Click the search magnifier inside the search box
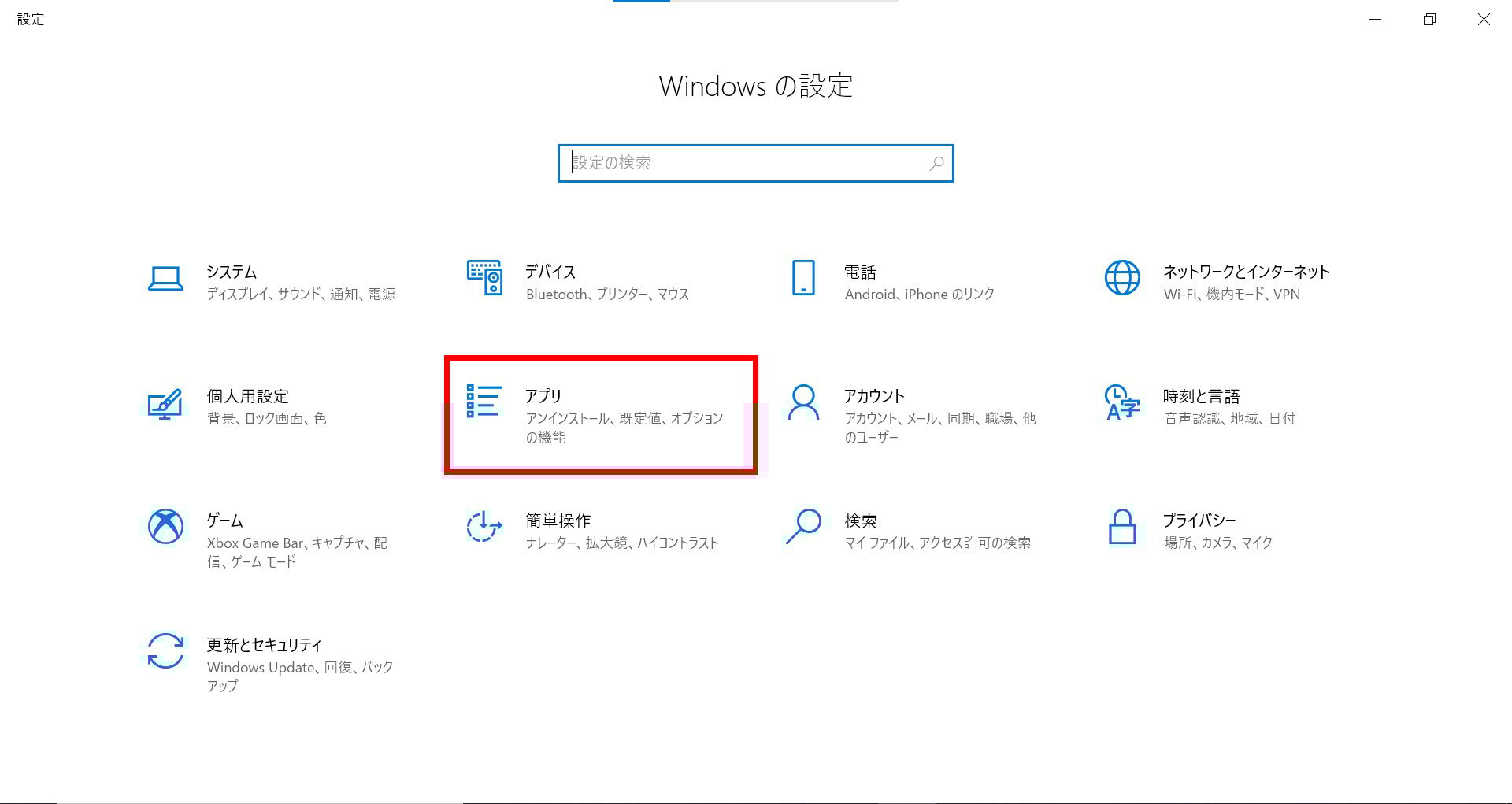 pos(936,163)
